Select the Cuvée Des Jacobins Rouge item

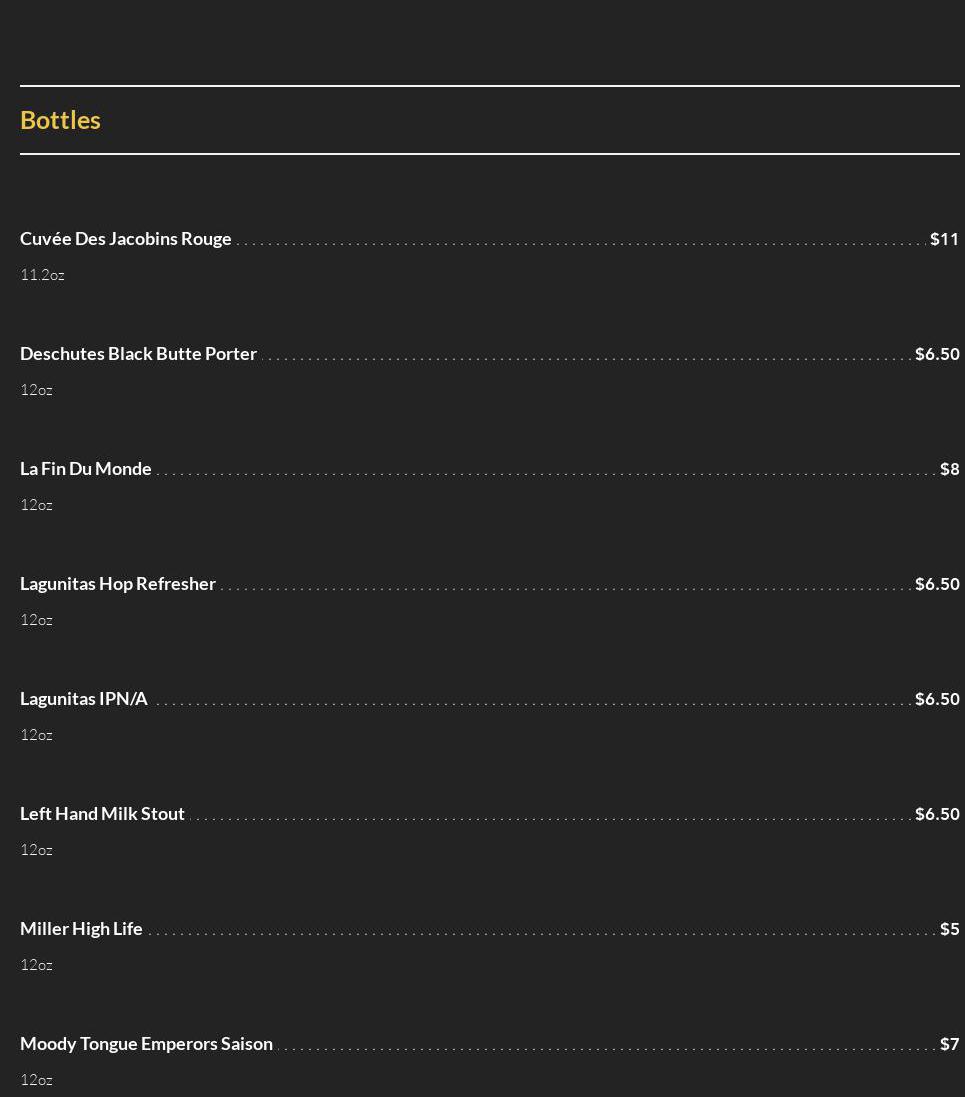(x=126, y=239)
